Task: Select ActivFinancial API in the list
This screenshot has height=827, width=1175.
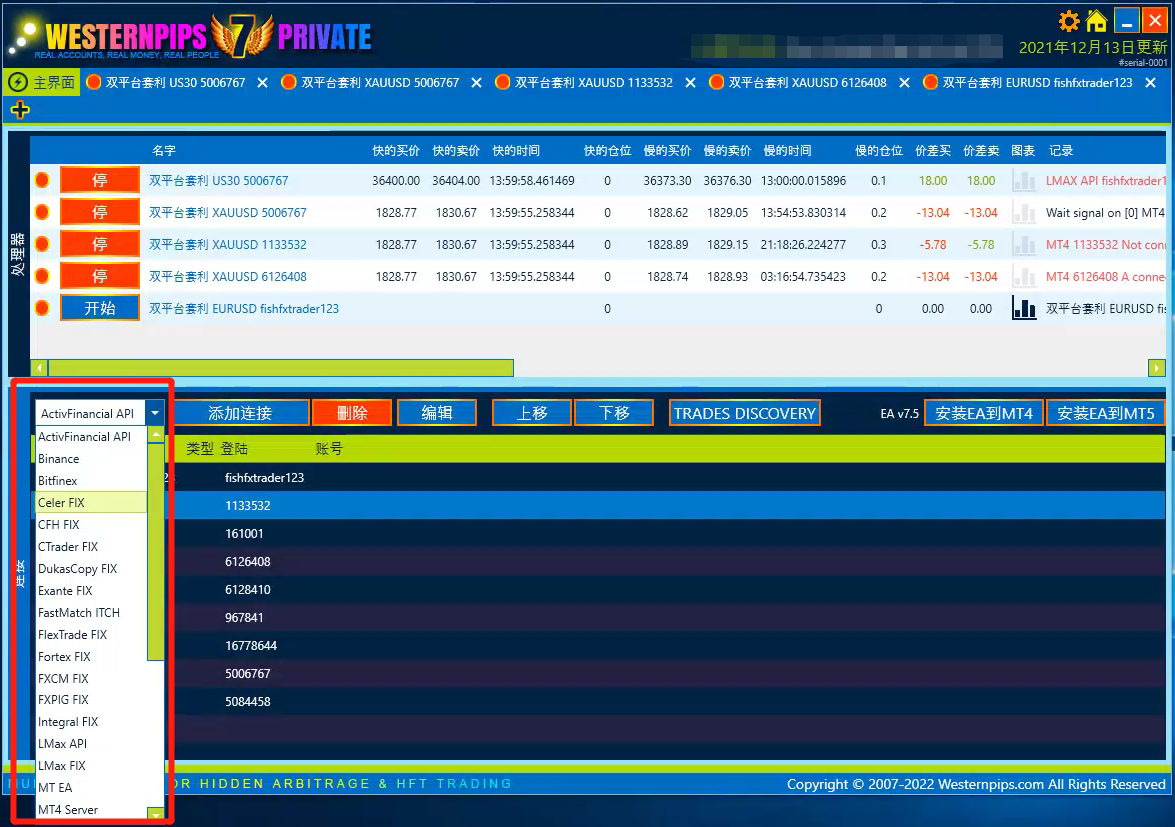Action: pos(91,437)
